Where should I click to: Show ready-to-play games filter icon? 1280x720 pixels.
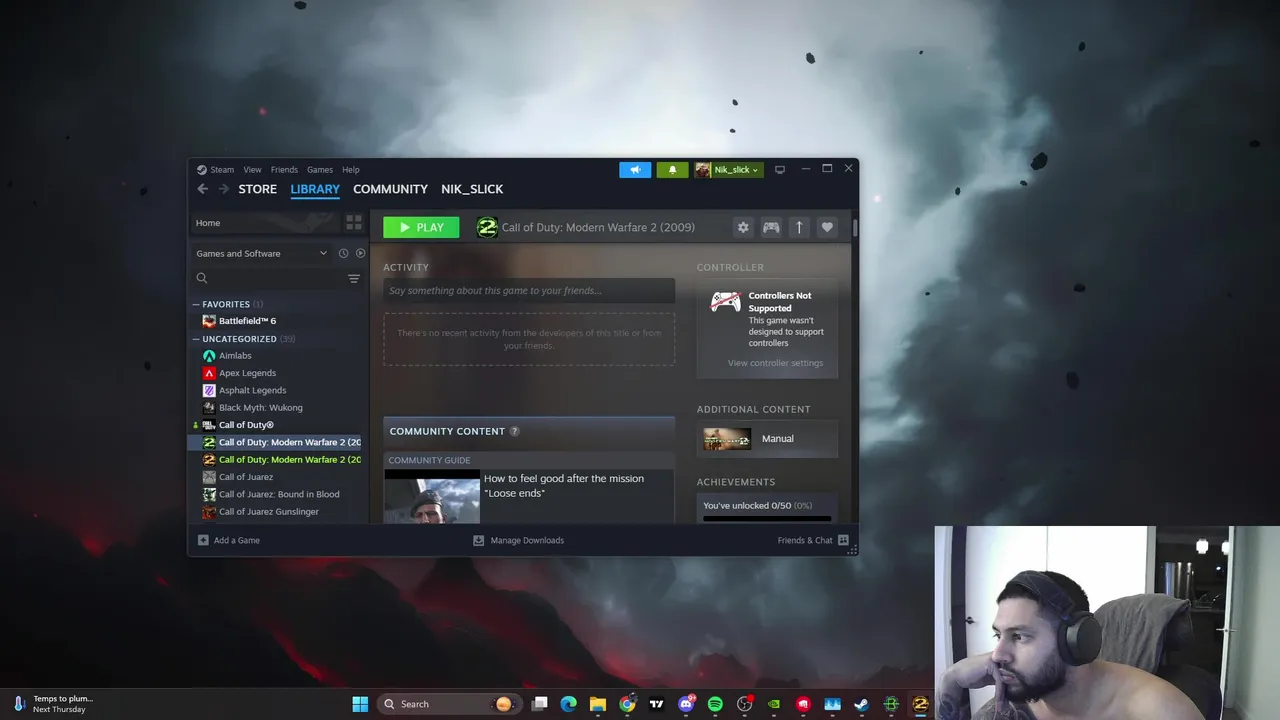pos(360,253)
